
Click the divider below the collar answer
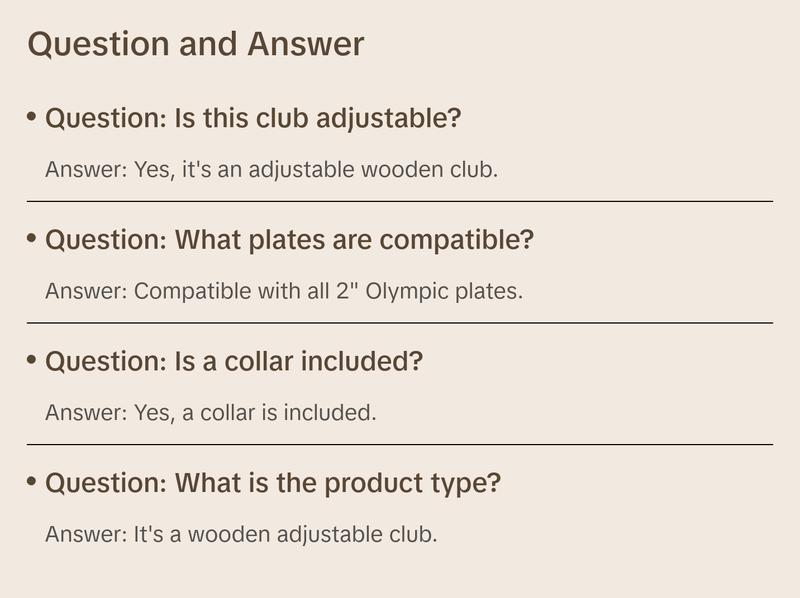tap(400, 444)
